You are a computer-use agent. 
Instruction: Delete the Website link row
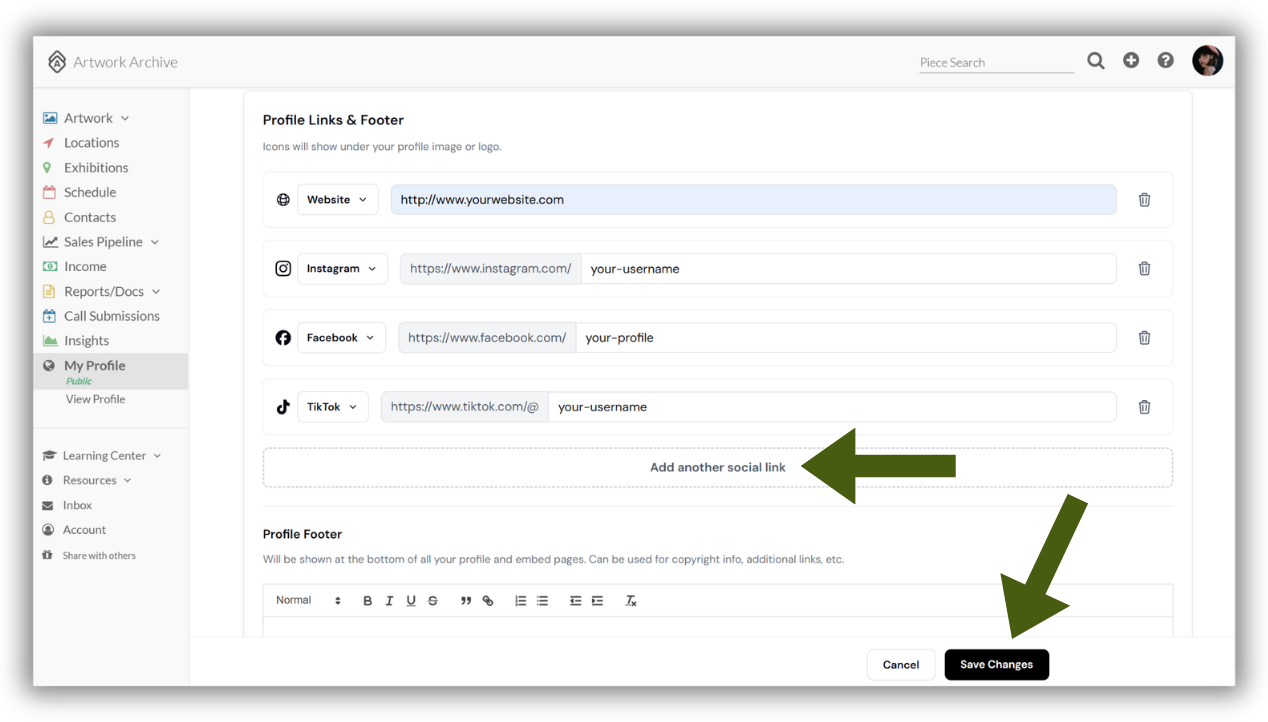[1144, 200]
